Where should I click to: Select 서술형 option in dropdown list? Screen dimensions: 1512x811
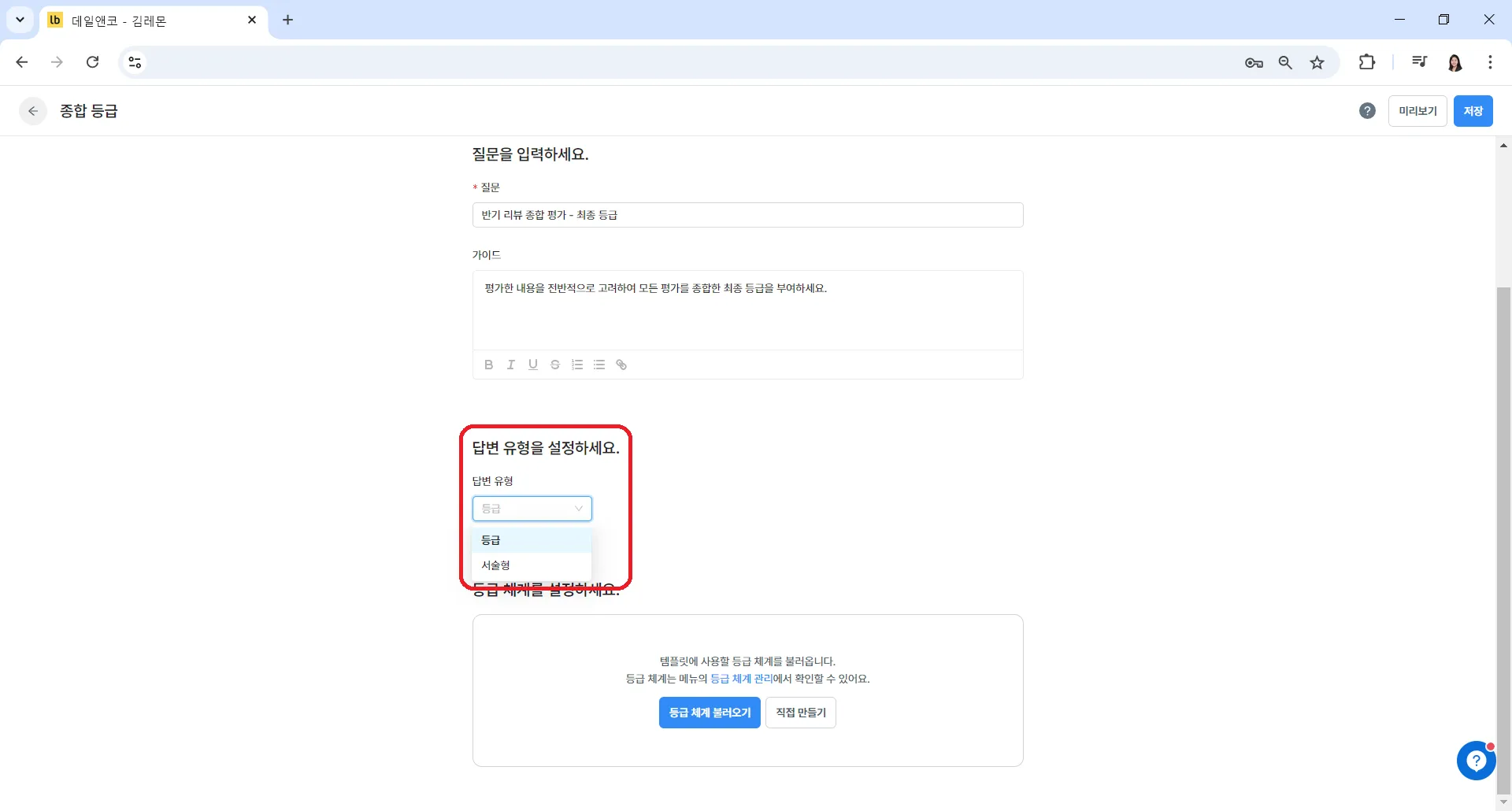coord(532,565)
